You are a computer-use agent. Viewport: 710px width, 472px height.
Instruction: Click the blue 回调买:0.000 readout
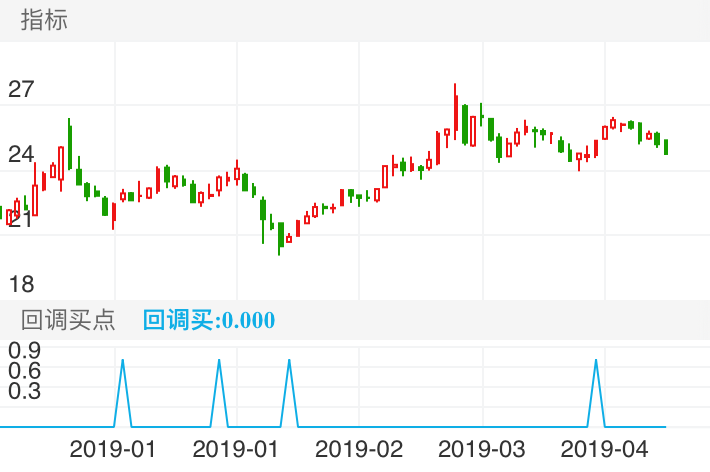click(209, 320)
